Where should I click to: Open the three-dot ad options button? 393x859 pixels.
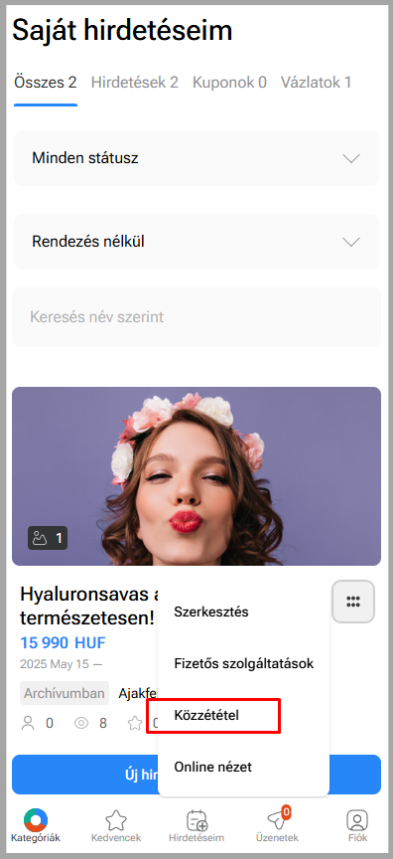(353, 602)
